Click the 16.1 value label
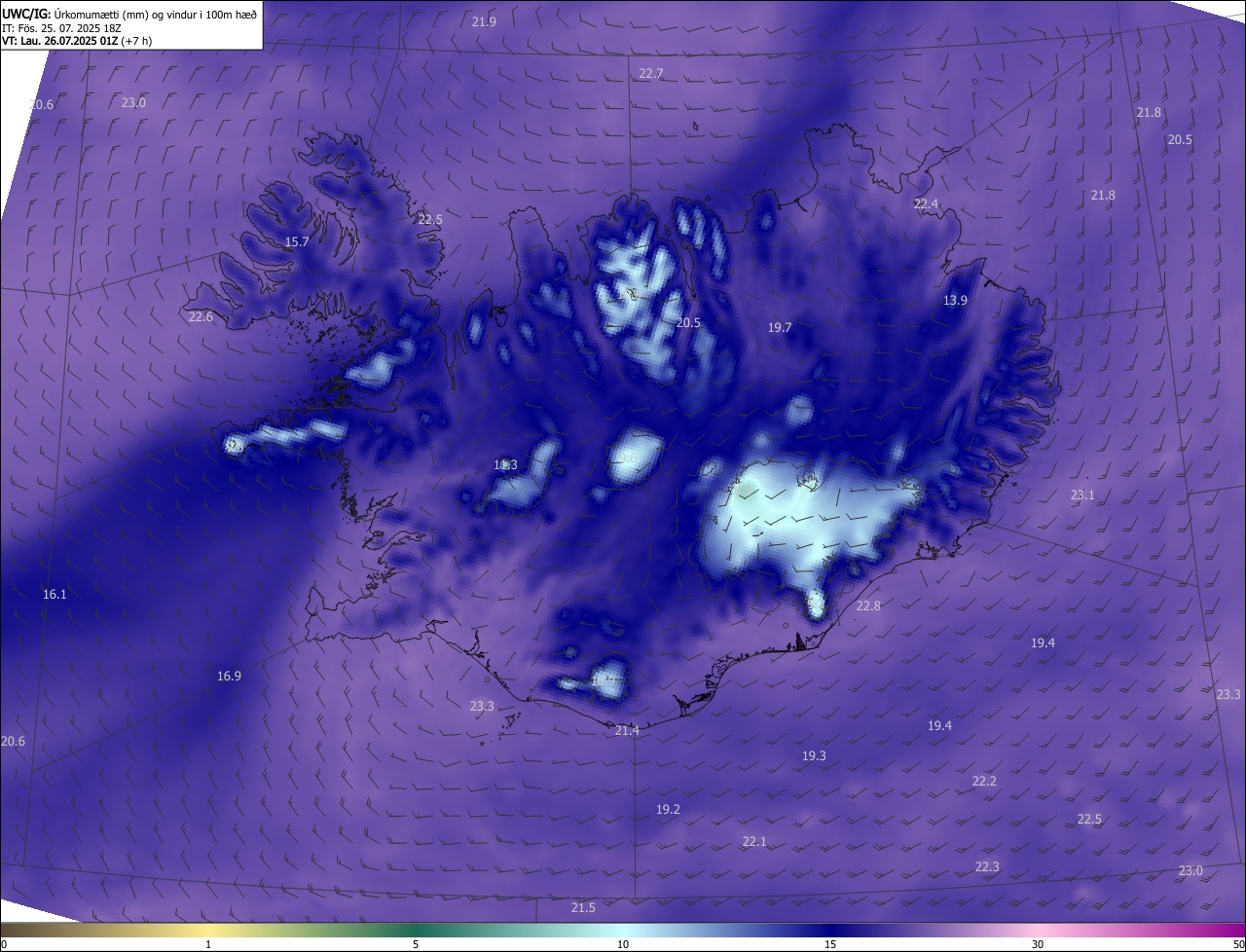This screenshot has width=1246, height=952. click(x=55, y=594)
